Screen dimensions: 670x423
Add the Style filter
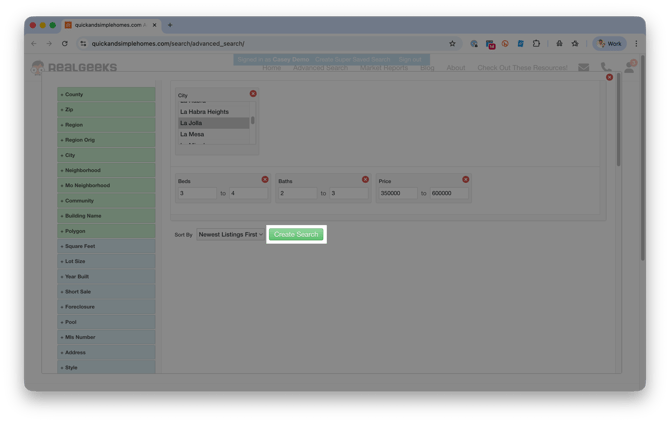106,367
